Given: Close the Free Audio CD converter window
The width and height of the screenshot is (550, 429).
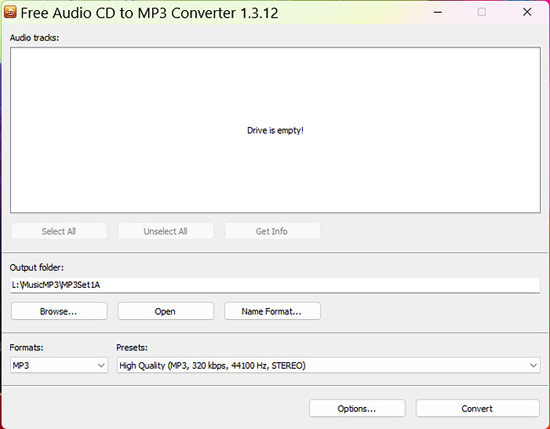Looking at the screenshot, I should pos(527,12).
